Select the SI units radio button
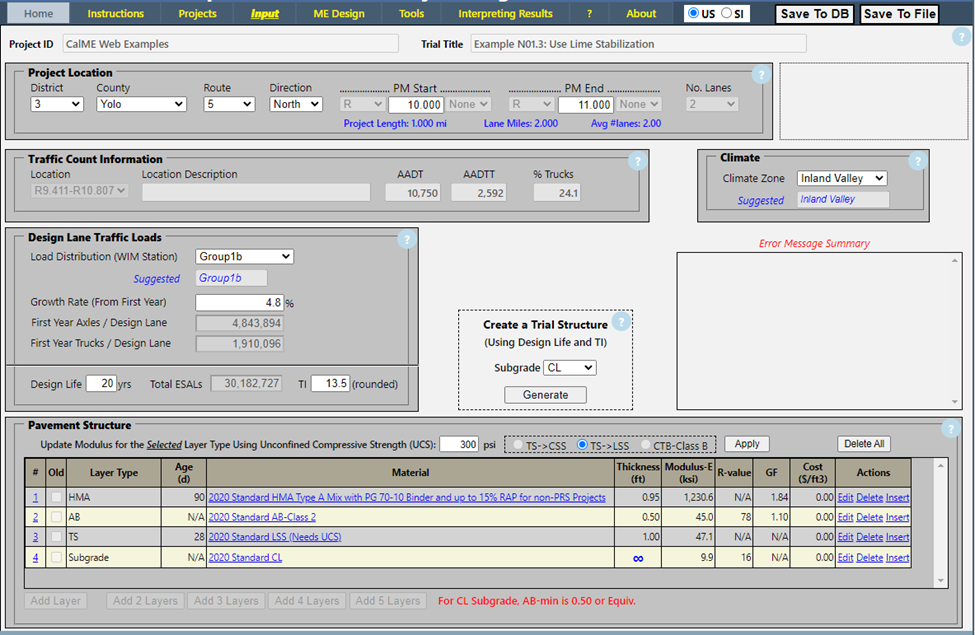975x635 pixels. 727,14
